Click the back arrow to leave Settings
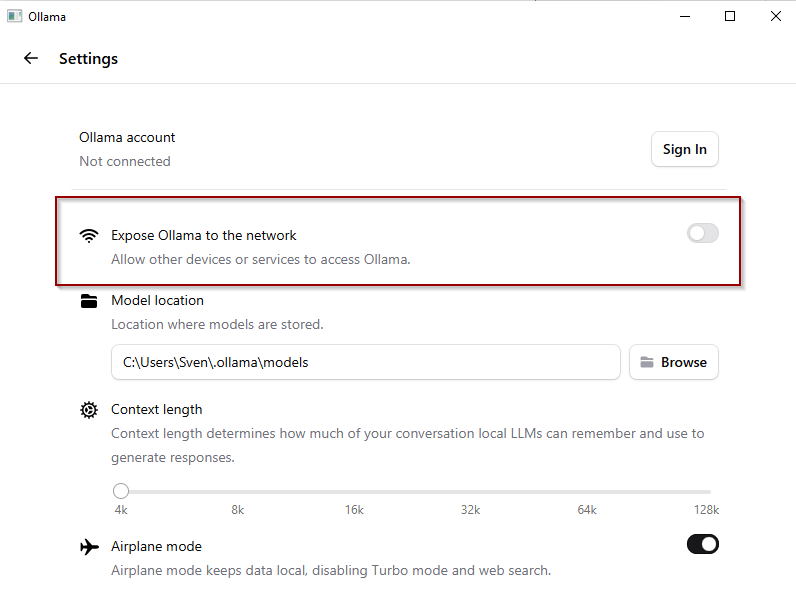The image size is (796, 616). (x=31, y=59)
